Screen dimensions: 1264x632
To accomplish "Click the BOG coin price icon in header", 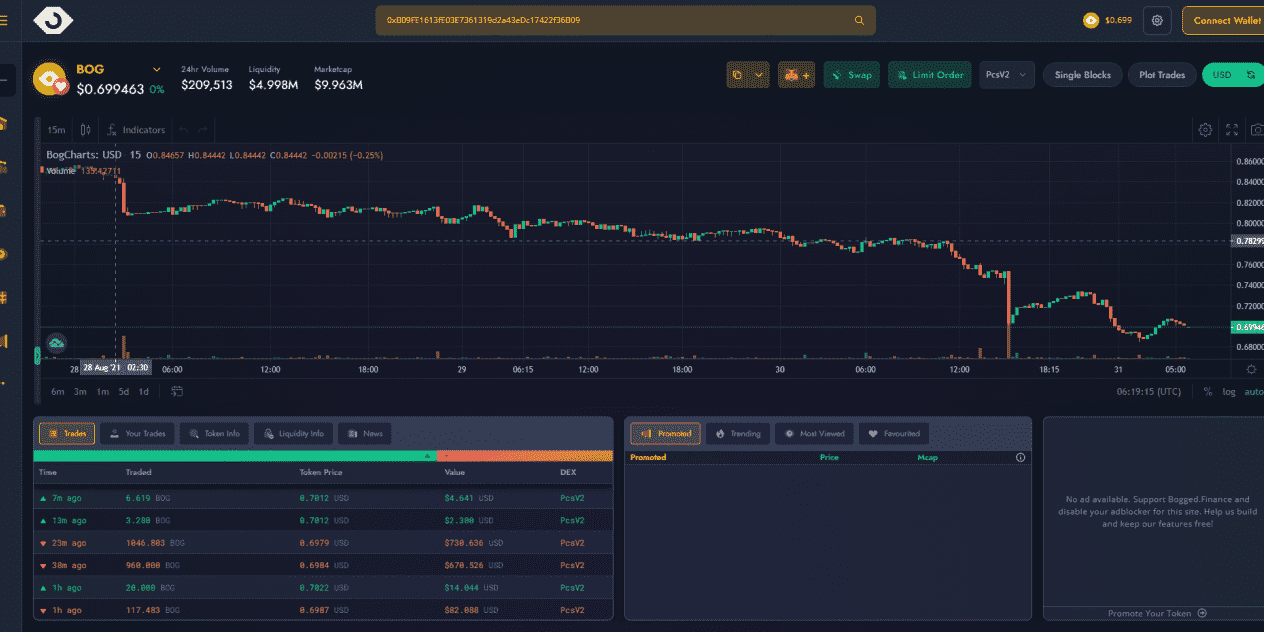I will pos(1091,20).
